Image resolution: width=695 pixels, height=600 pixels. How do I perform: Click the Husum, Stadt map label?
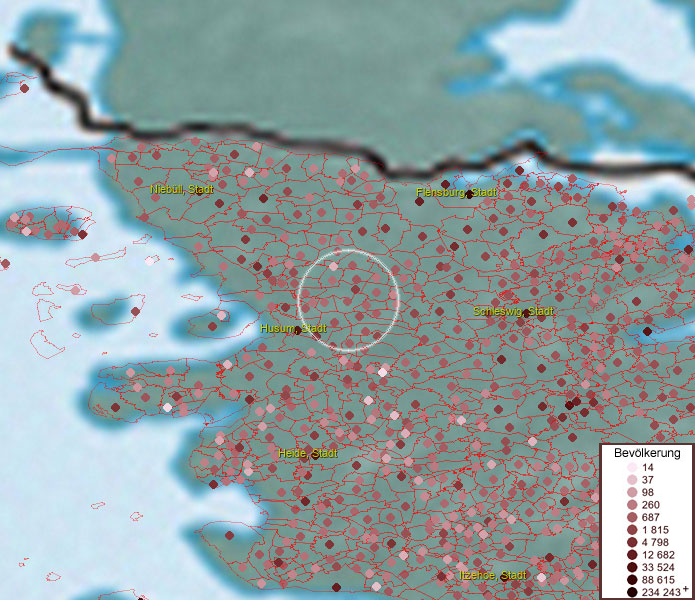point(293,328)
